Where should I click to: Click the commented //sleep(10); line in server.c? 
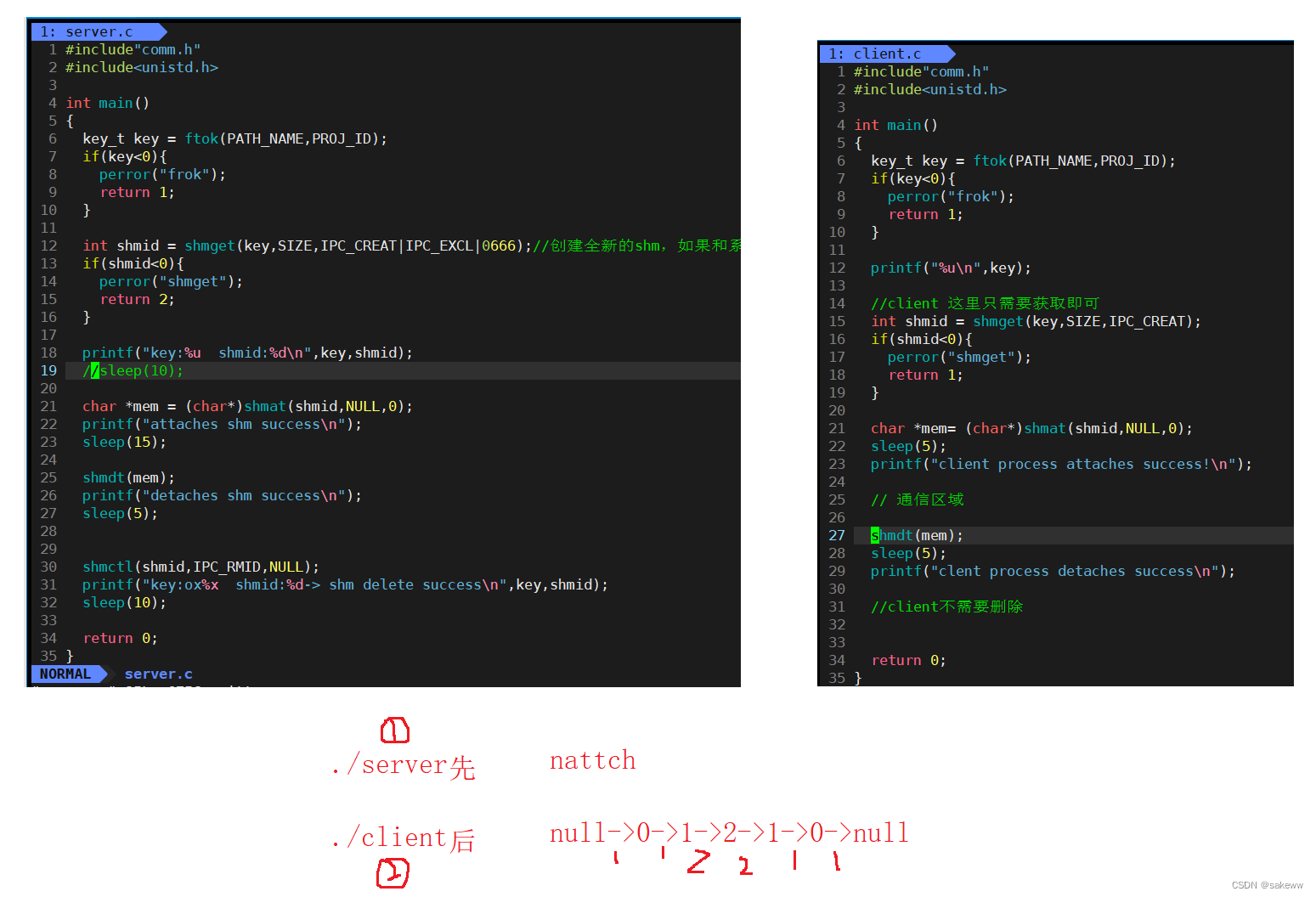point(133,370)
